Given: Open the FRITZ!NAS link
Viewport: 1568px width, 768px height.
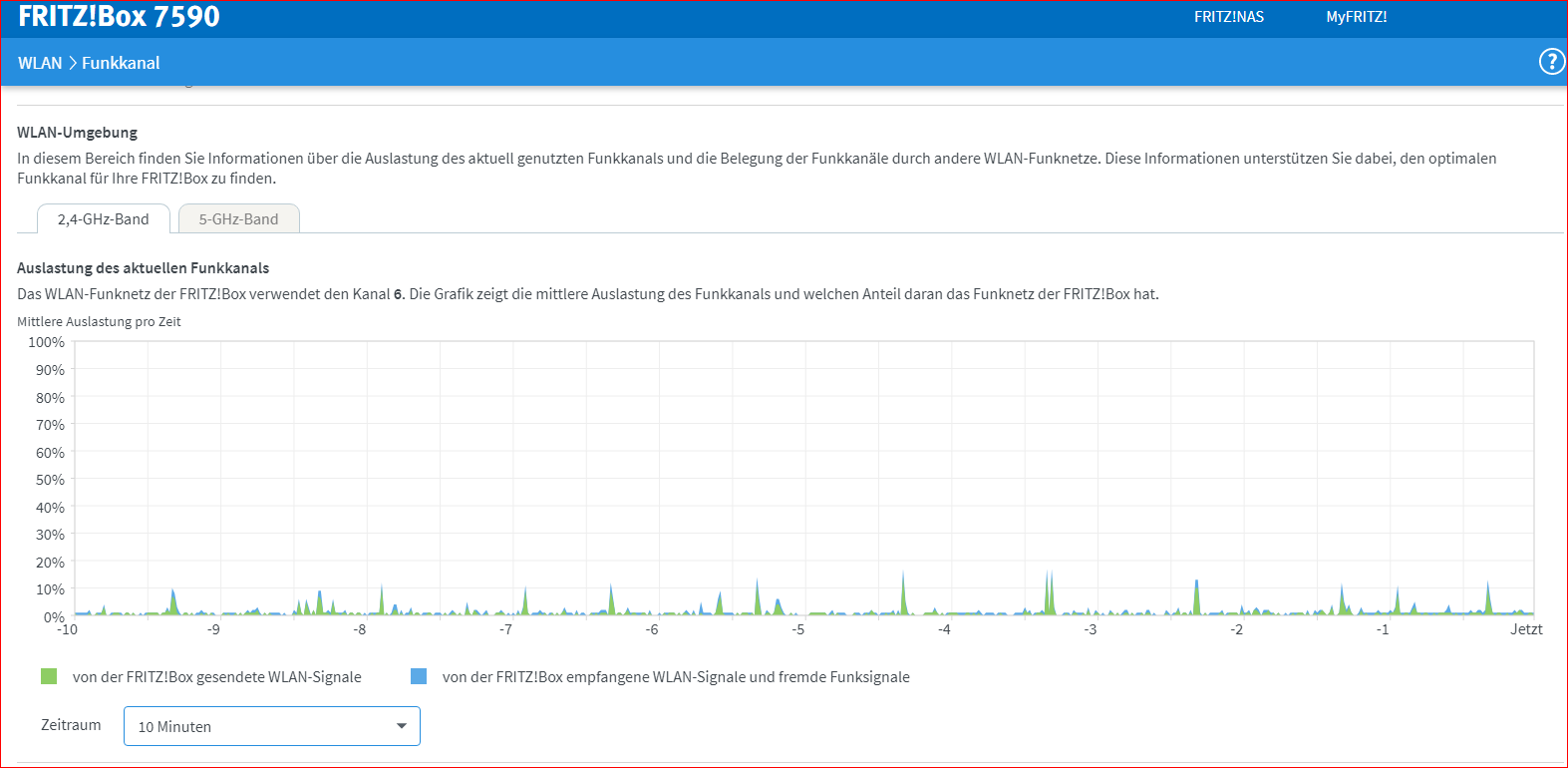Looking at the screenshot, I should pyautogui.click(x=1229, y=17).
